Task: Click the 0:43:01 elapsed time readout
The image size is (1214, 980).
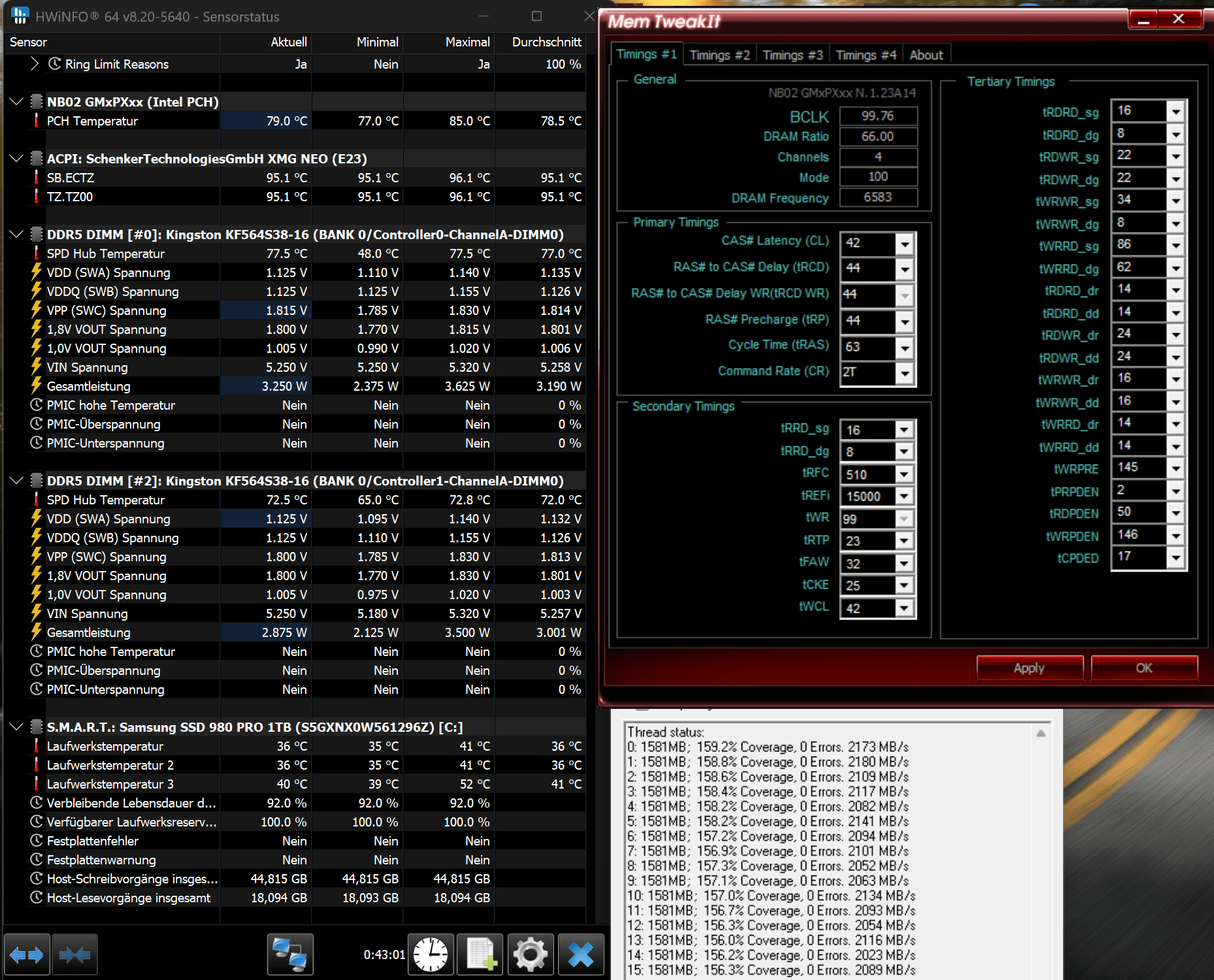Action: (x=384, y=955)
